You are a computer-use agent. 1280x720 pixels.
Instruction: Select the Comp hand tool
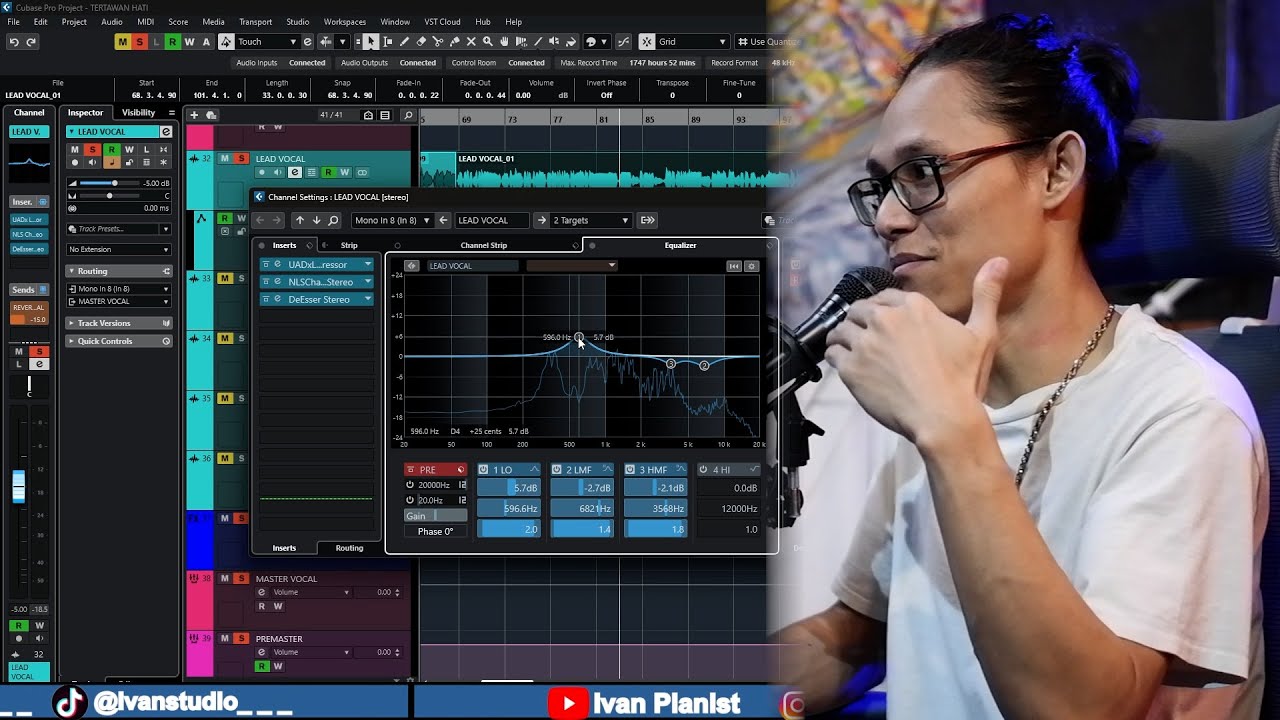point(505,42)
